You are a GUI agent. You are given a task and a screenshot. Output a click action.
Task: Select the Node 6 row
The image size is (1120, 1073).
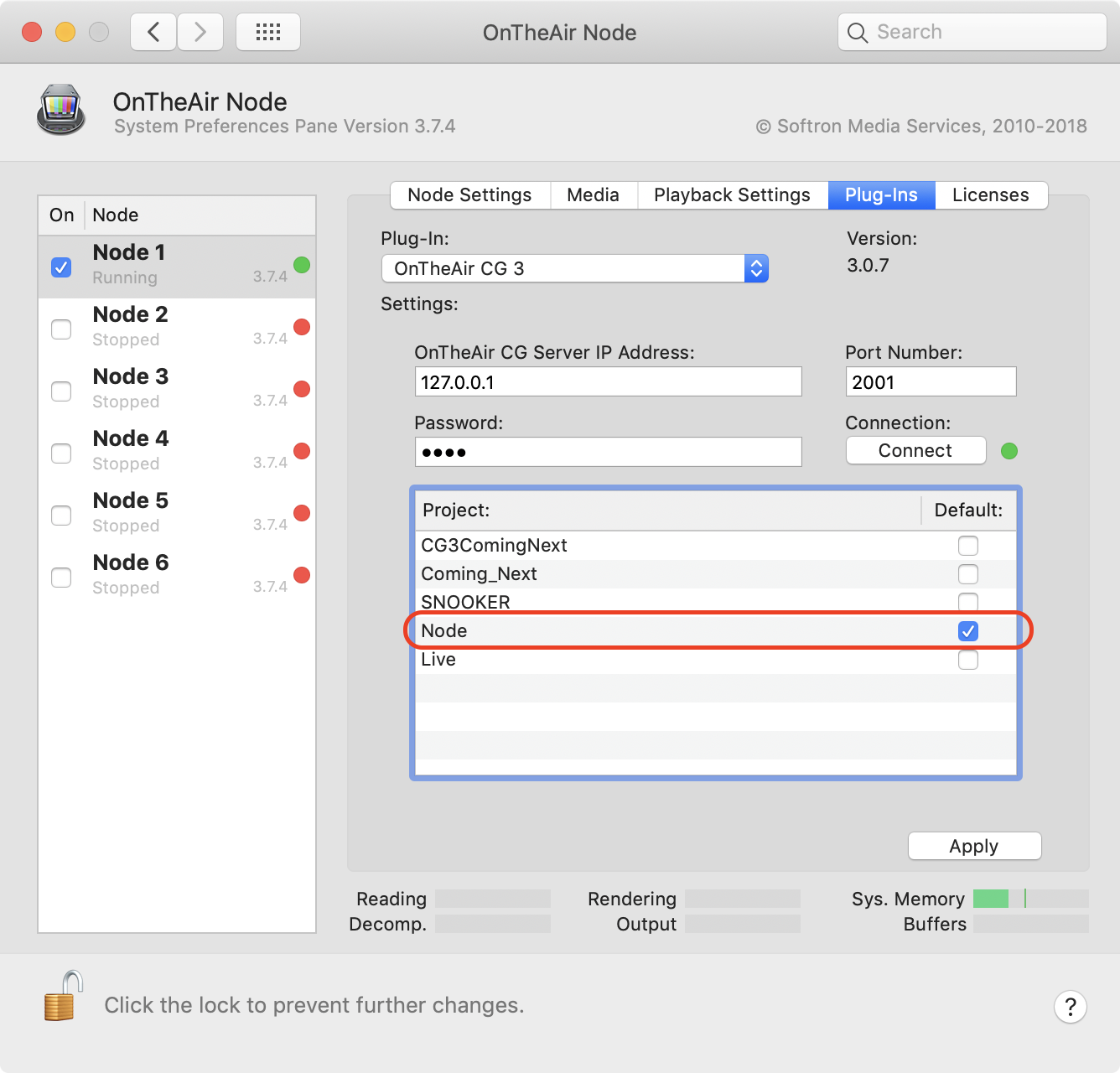[x=177, y=577]
